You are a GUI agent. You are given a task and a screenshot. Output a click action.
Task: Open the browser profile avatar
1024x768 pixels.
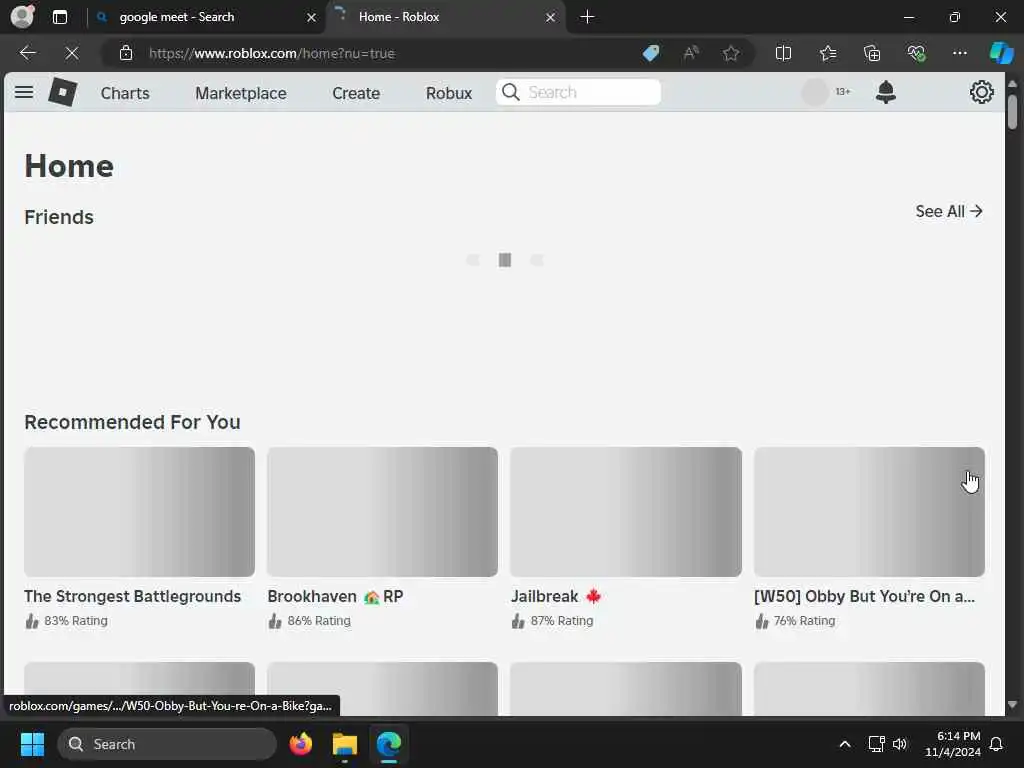click(x=22, y=16)
